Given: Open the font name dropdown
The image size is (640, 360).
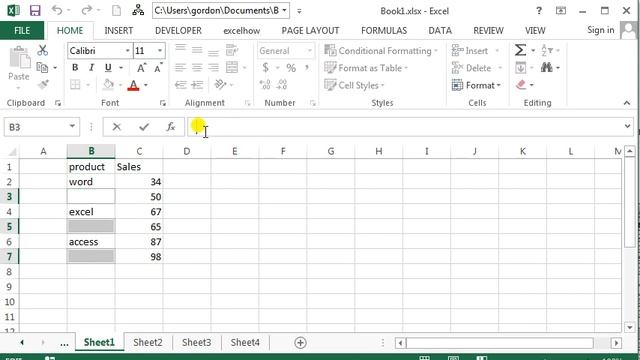Looking at the screenshot, I should click(127, 51).
